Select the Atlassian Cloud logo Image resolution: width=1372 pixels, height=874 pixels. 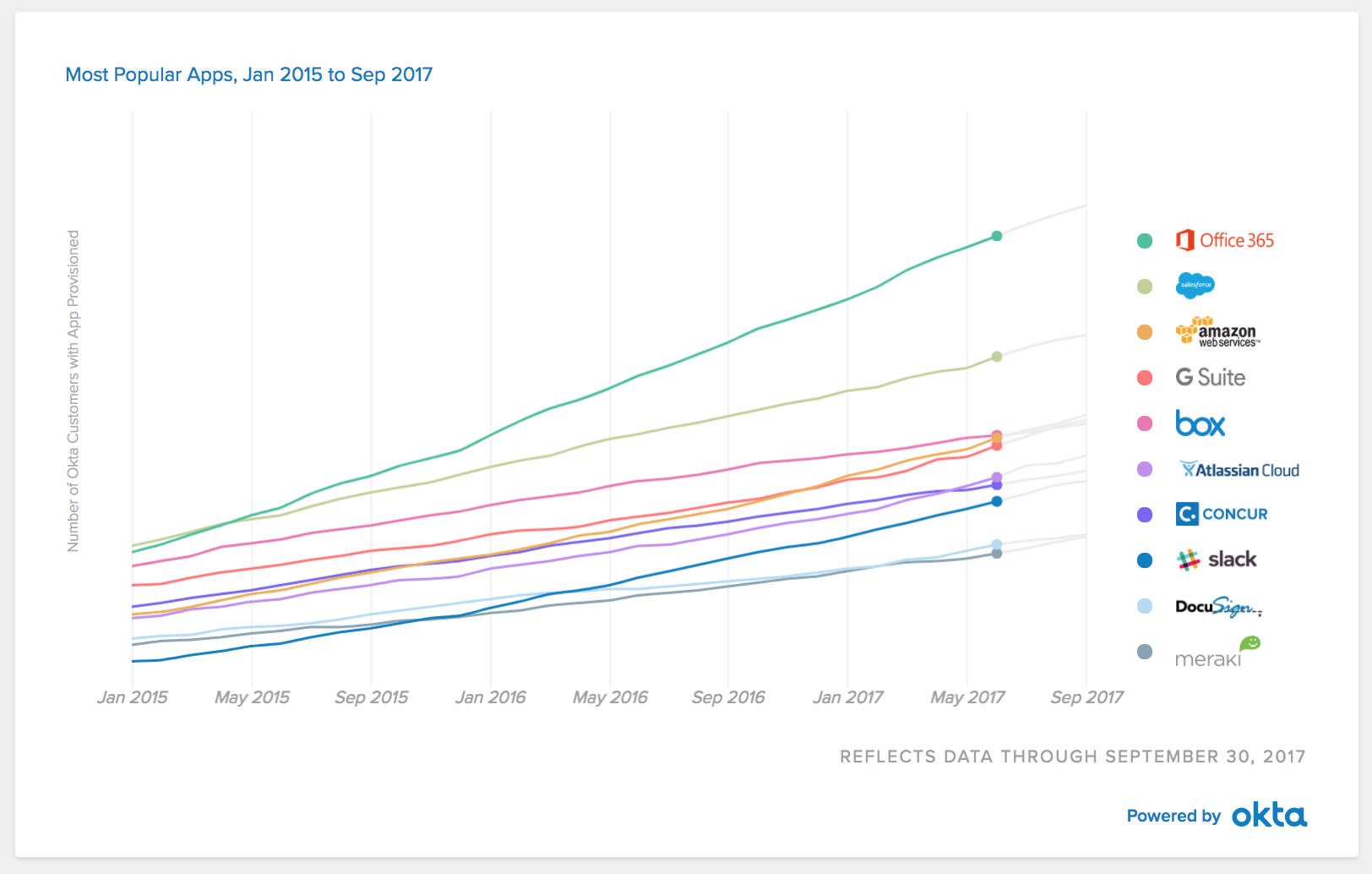(x=1239, y=470)
